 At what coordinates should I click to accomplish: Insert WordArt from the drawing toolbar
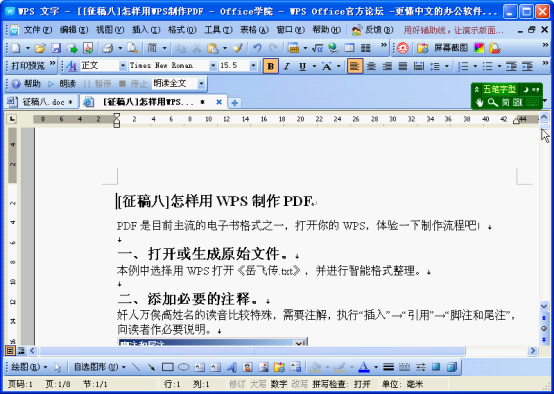tap(231, 367)
